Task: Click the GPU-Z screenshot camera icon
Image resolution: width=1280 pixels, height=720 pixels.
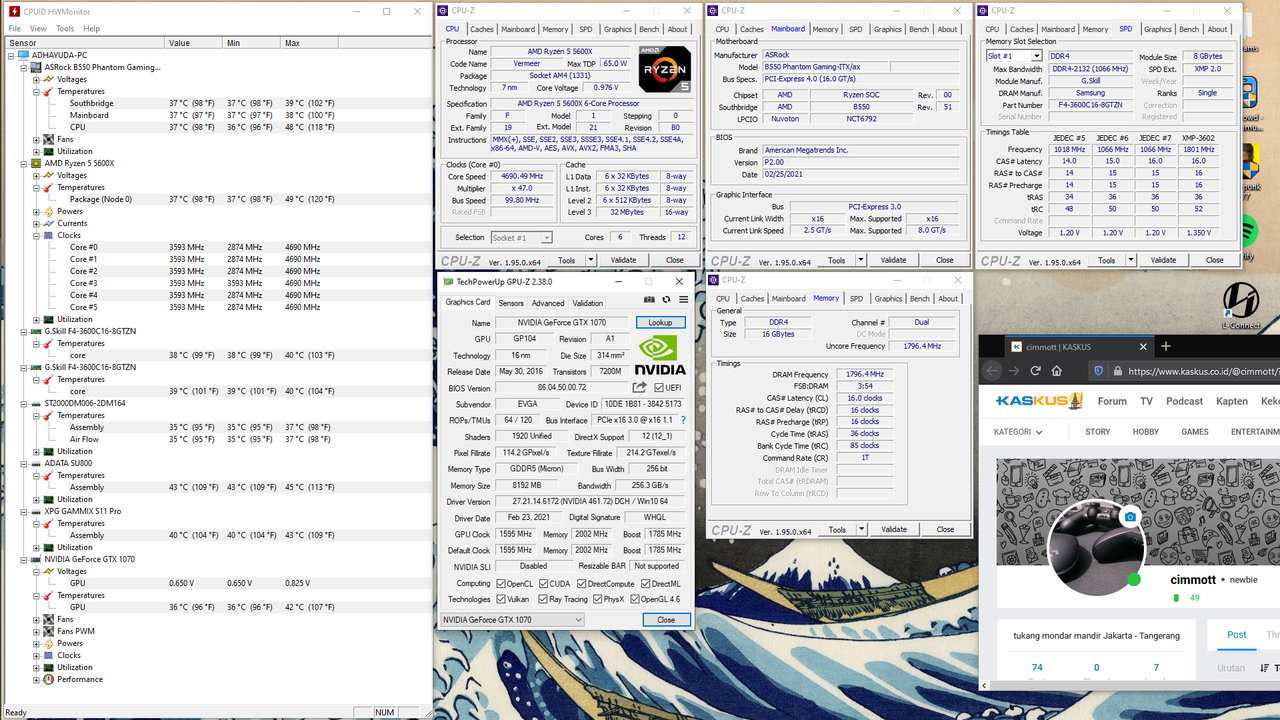Action: [x=649, y=299]
